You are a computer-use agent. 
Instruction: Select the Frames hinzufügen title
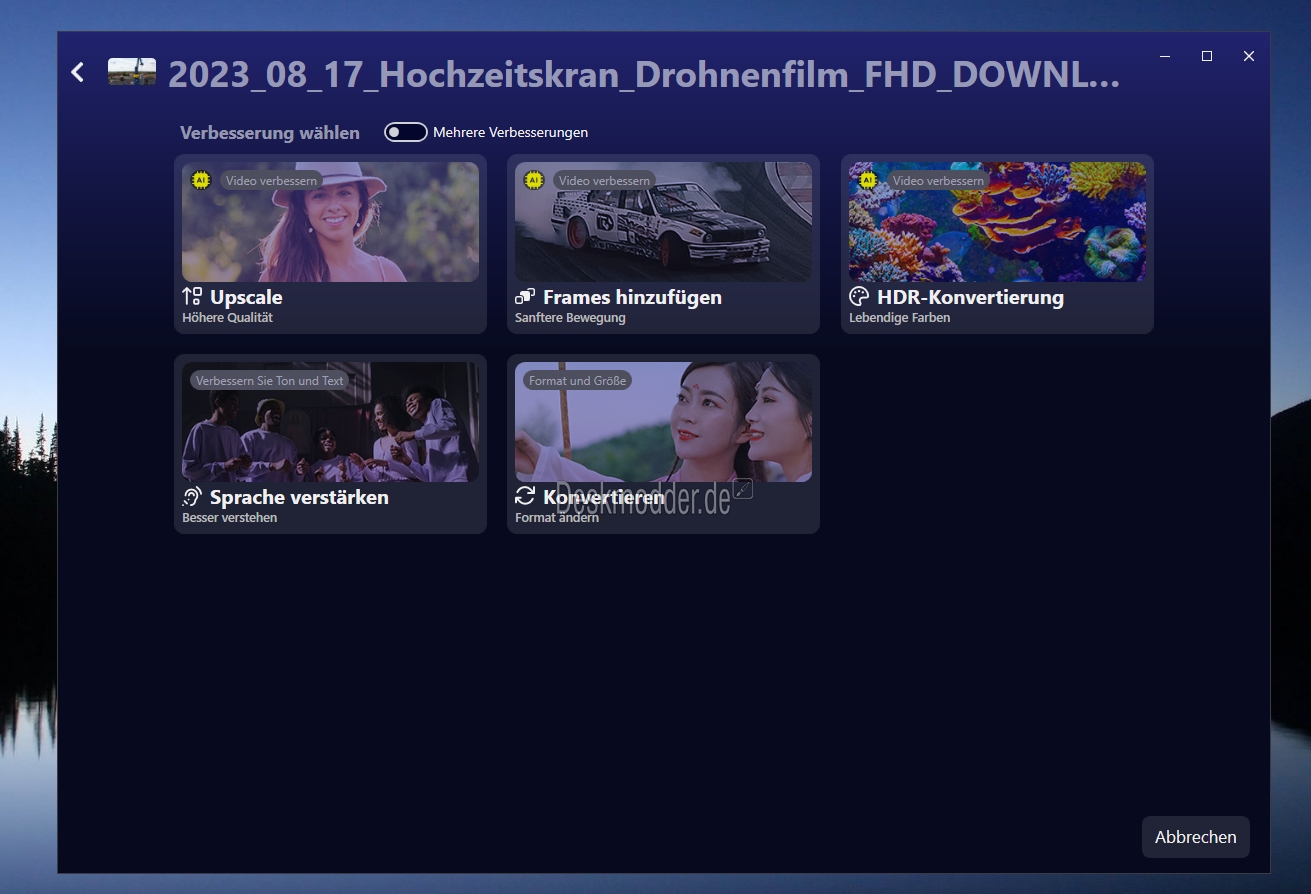coord(632,297)
